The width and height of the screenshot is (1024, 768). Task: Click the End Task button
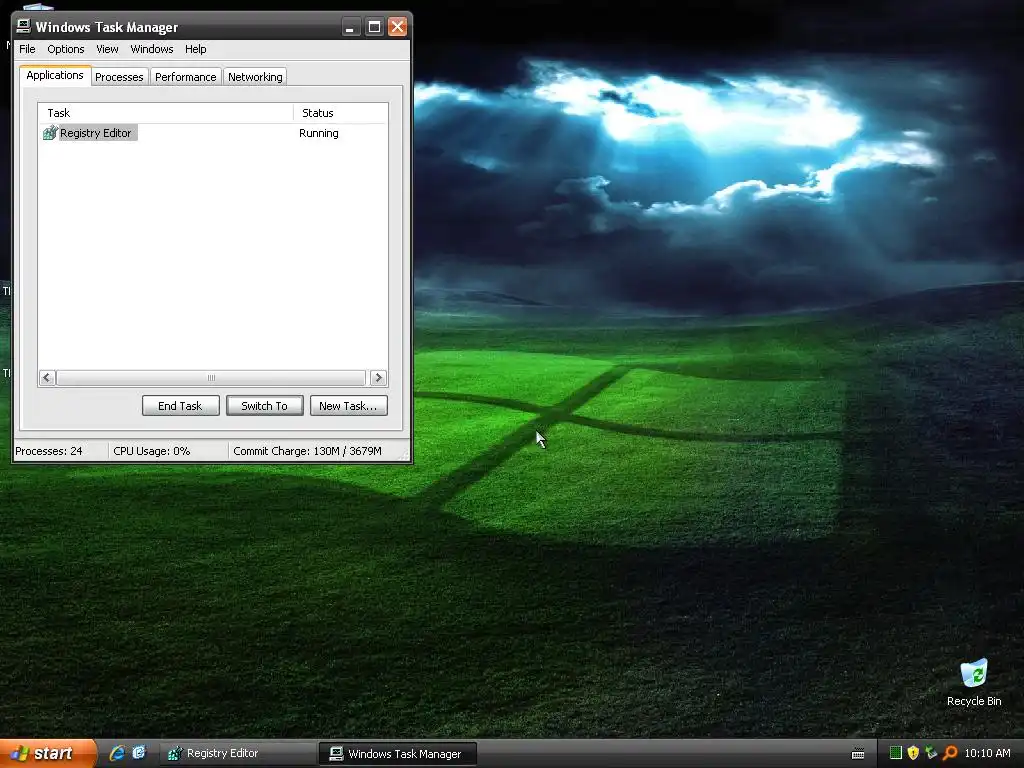(x=180, y=406)
